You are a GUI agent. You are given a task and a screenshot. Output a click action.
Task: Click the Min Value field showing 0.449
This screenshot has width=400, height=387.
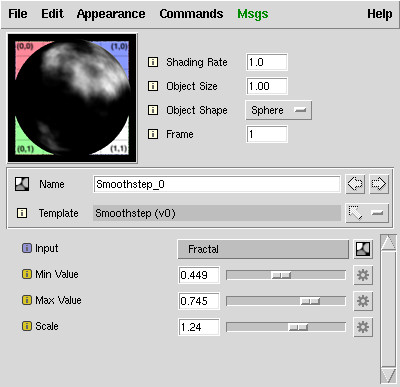(199, 275)
